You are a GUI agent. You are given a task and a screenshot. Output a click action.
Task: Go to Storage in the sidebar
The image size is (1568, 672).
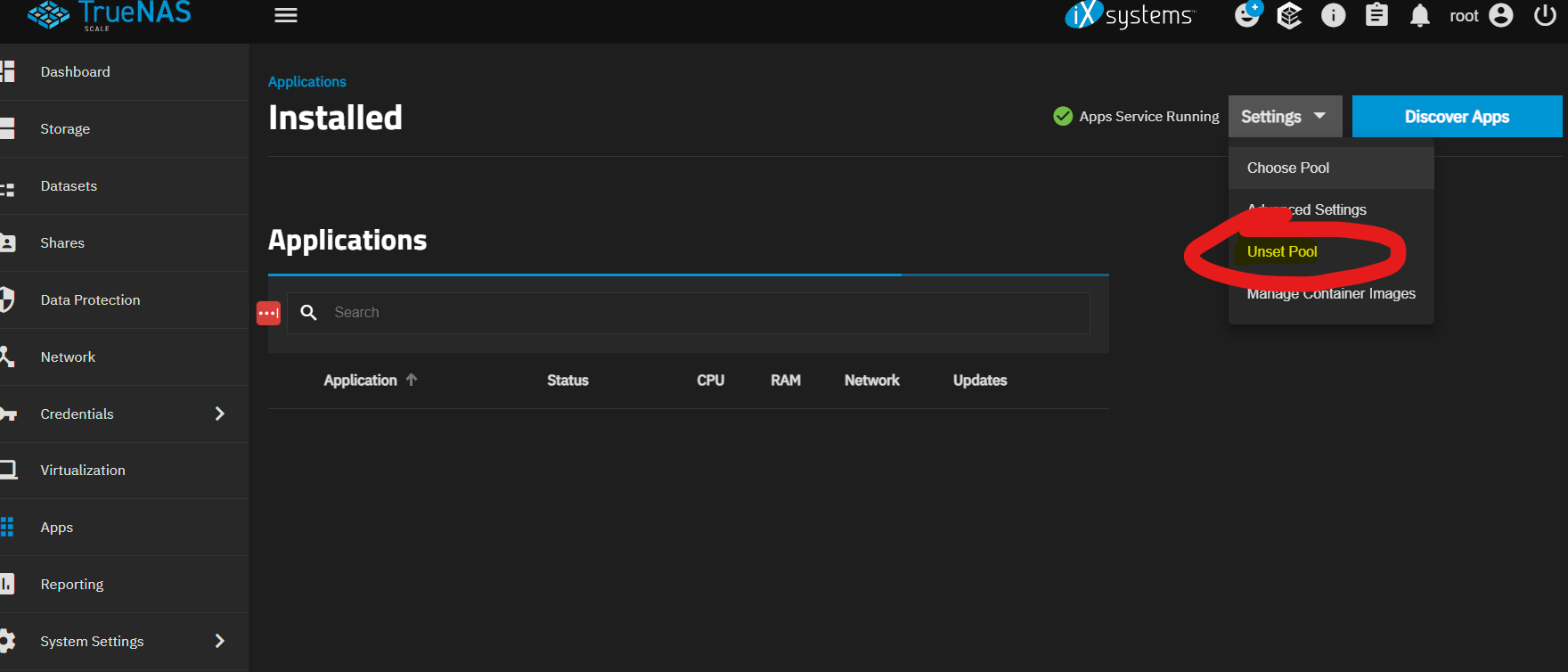pos(65,129)
